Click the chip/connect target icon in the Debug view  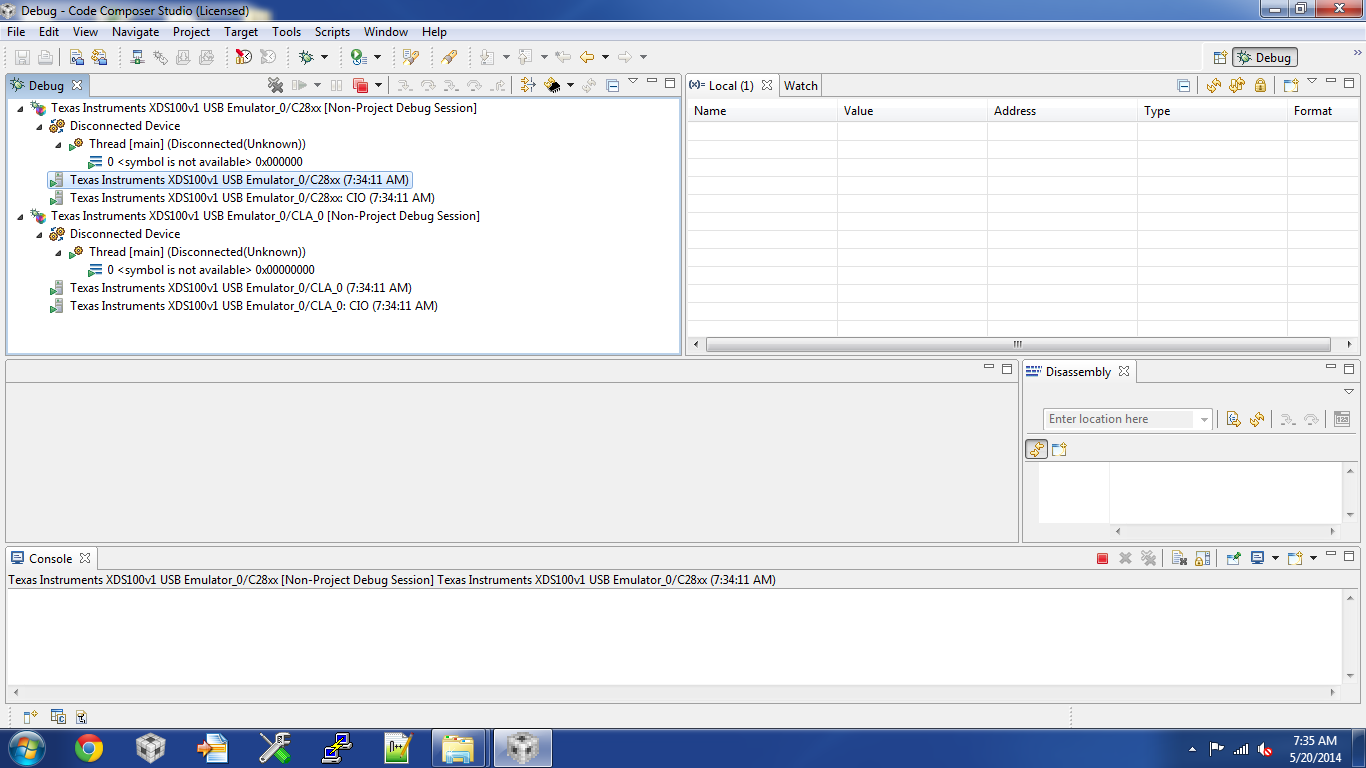coord(551,86)
